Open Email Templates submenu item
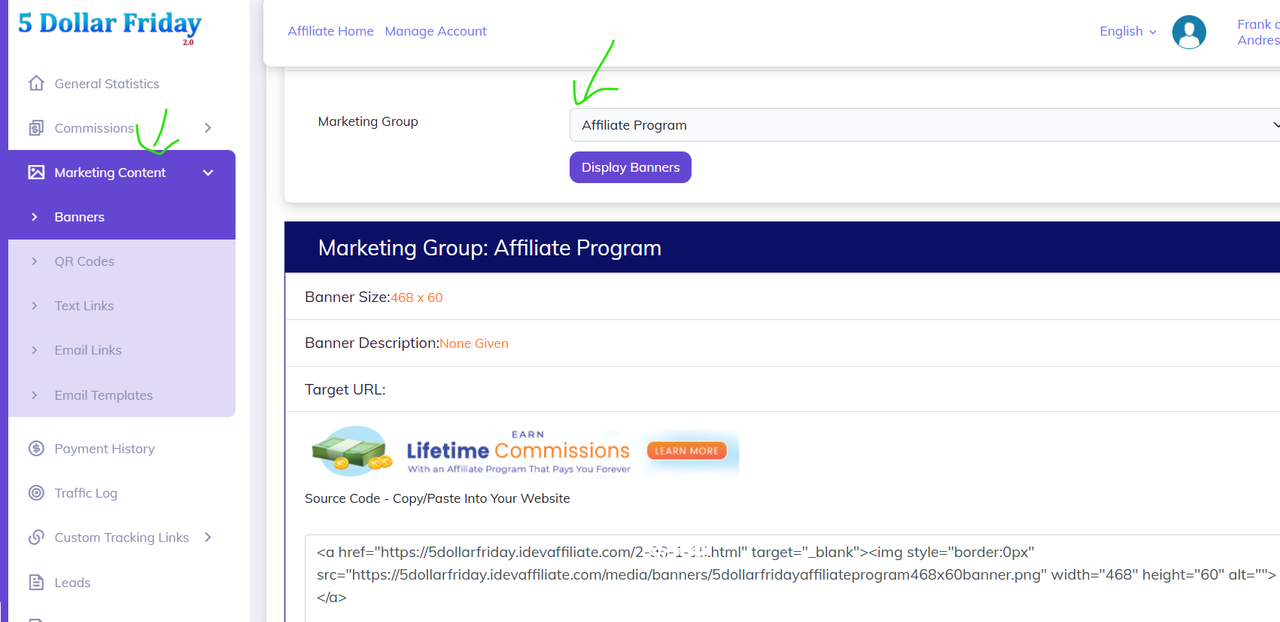The image size is (1280, 622). [104, 395]
